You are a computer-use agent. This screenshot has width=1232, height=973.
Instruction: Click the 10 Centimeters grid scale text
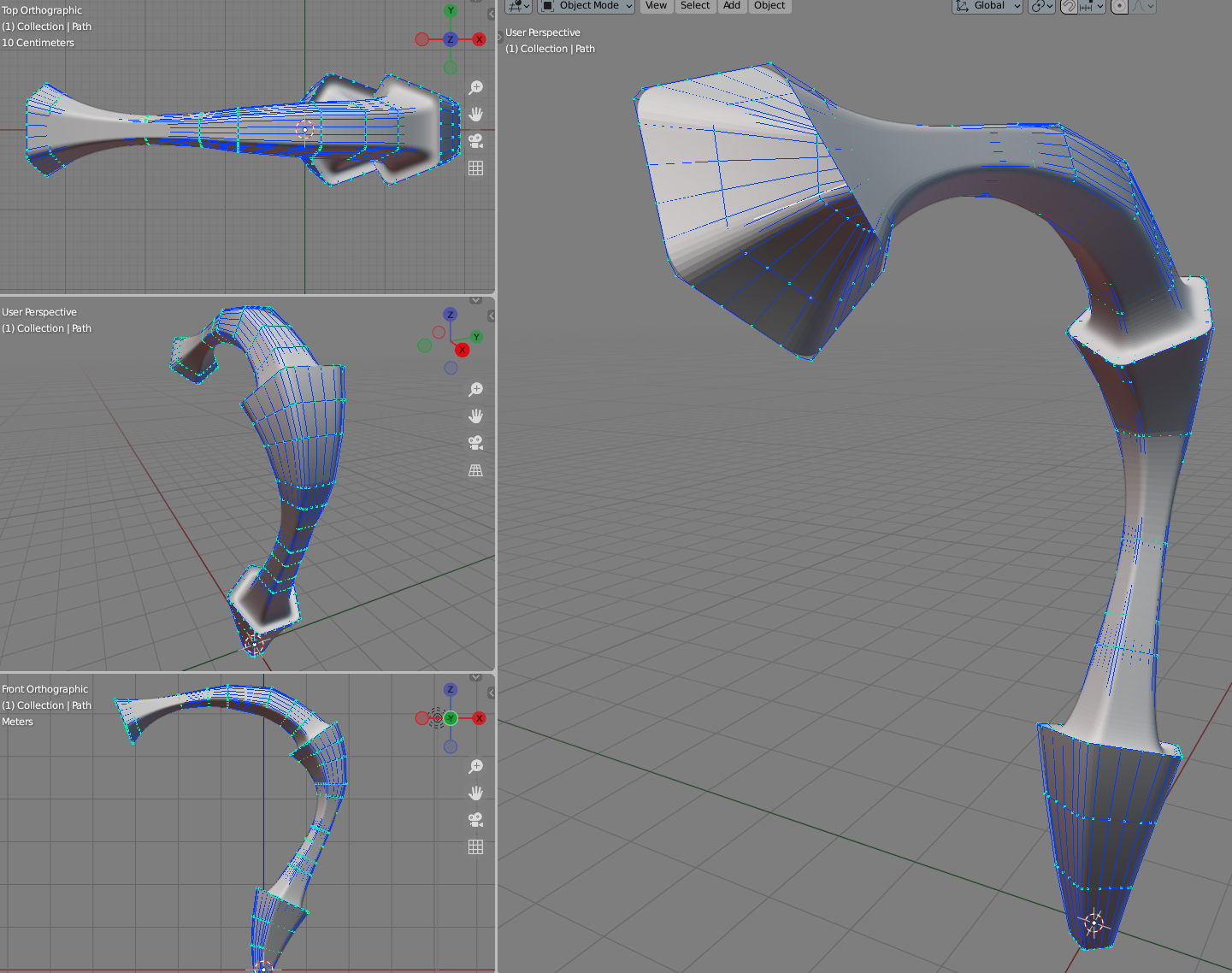[x=38, y=43]
